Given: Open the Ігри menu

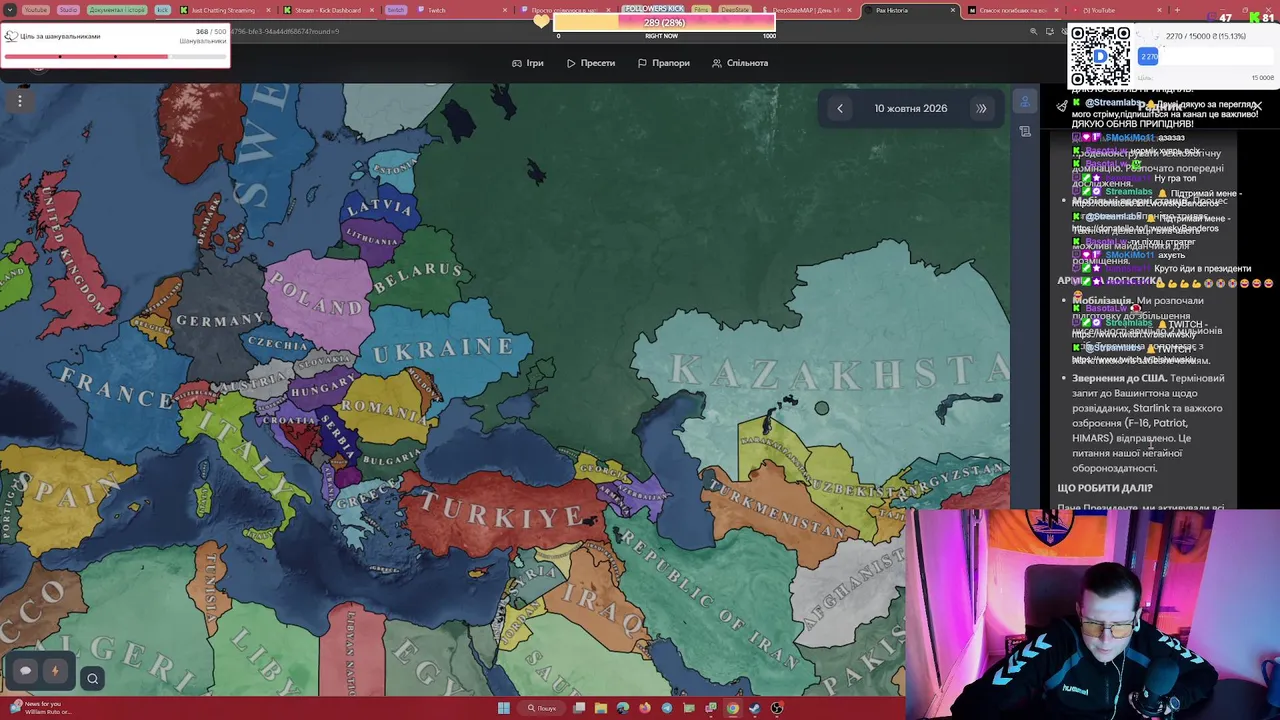Looking at the screenshot, I should pos(528,63).
